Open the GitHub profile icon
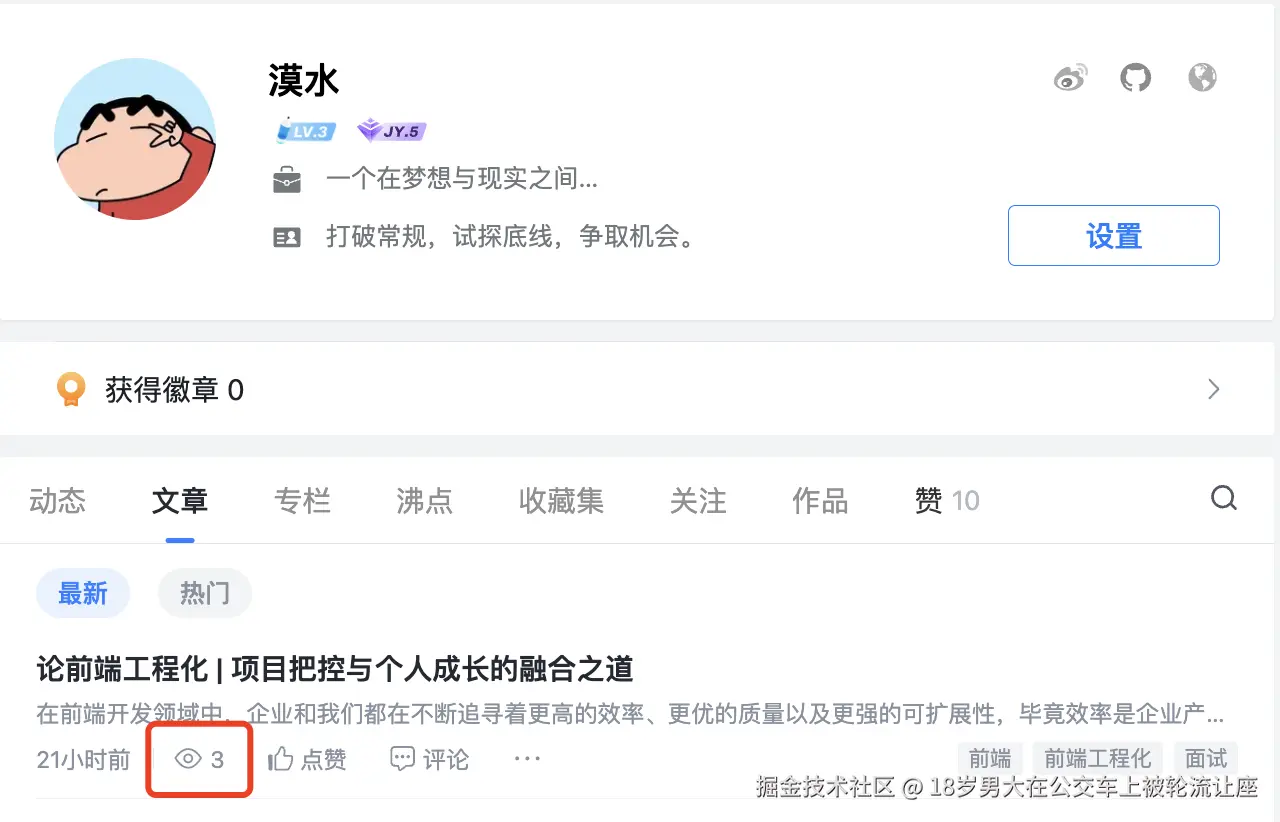 [1135, 76]
